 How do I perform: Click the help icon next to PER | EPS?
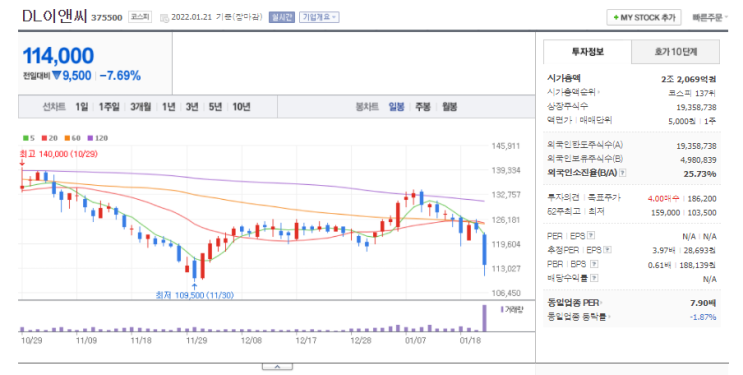pos(591,236)
